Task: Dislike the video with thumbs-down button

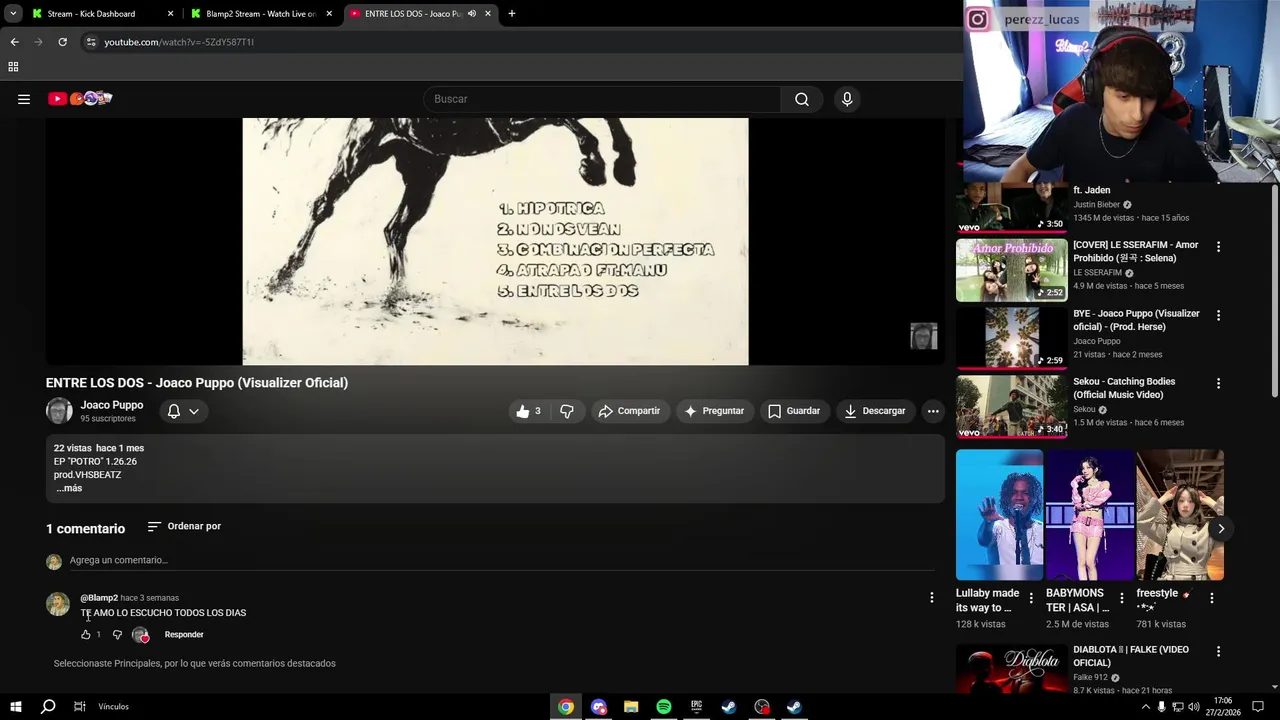Action: pos(567,411)
